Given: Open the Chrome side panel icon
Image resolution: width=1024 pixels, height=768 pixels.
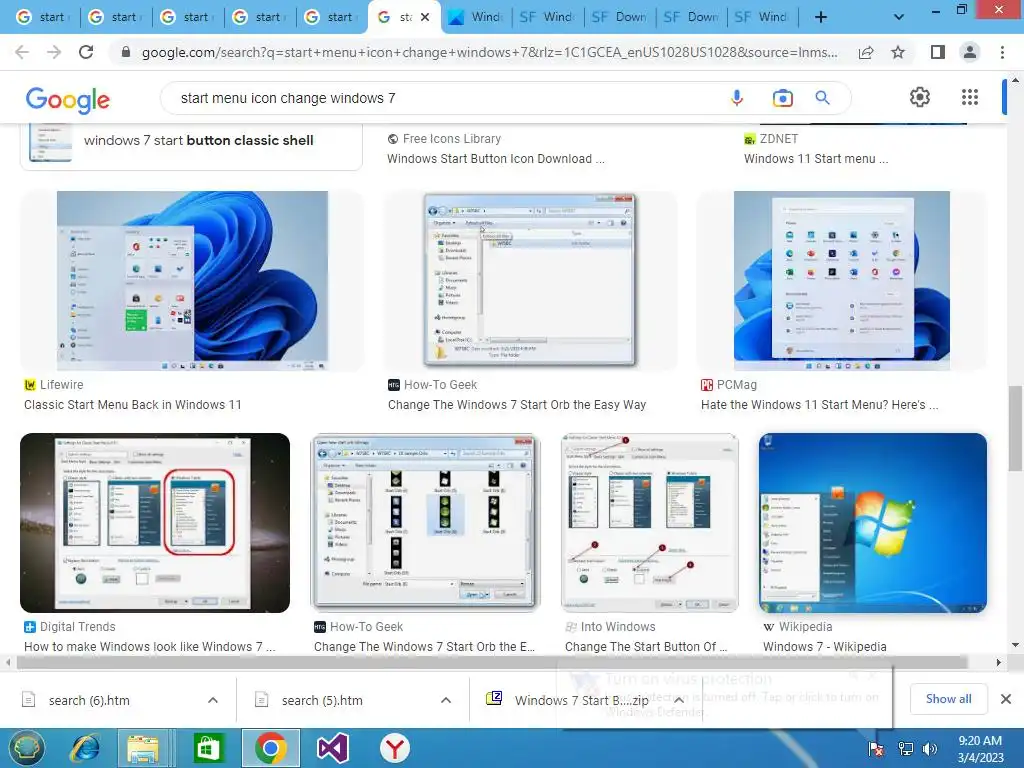Looking at the screenshot, I should click(938, 52).
